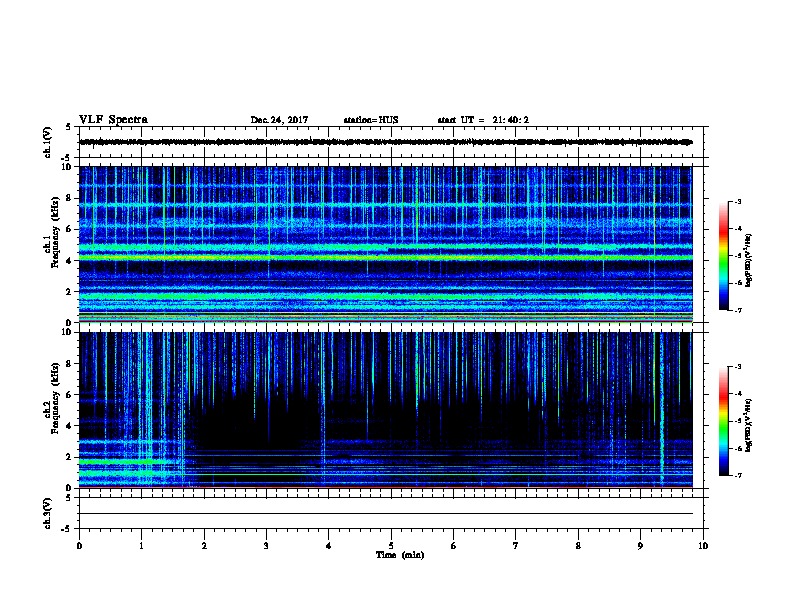Click the ch.2 color scale log(PSD) unit label
Screen dimensions: 792x612
click(x=748, y=425)
